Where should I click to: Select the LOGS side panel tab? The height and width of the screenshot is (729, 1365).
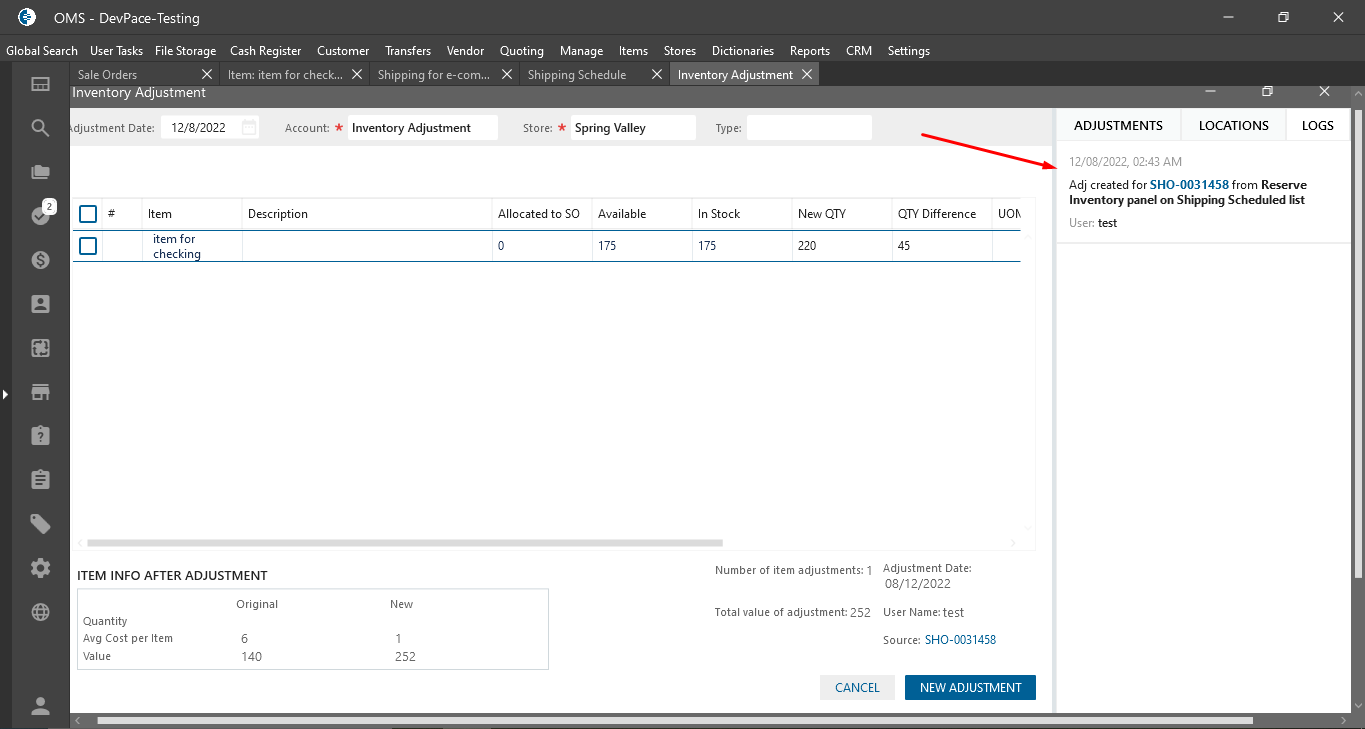[x=1318, y=125]
